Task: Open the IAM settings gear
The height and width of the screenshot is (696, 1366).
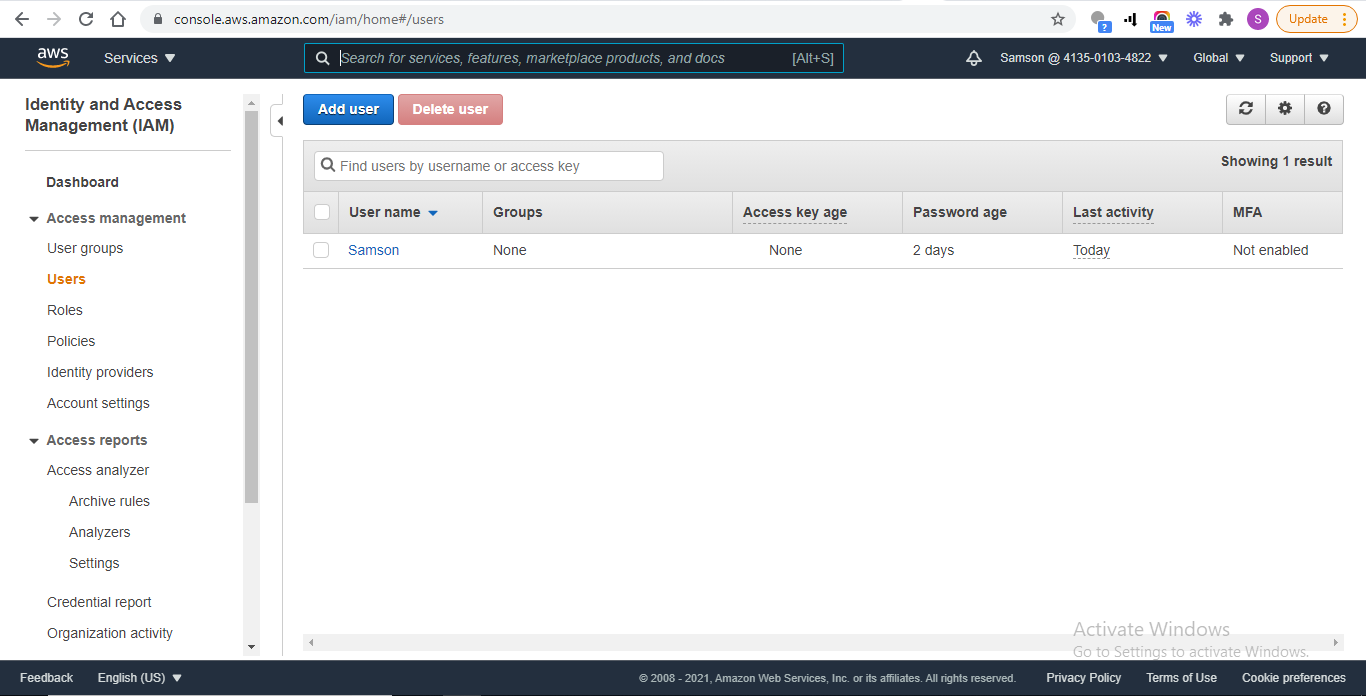Action: [x=1284, y=109]
